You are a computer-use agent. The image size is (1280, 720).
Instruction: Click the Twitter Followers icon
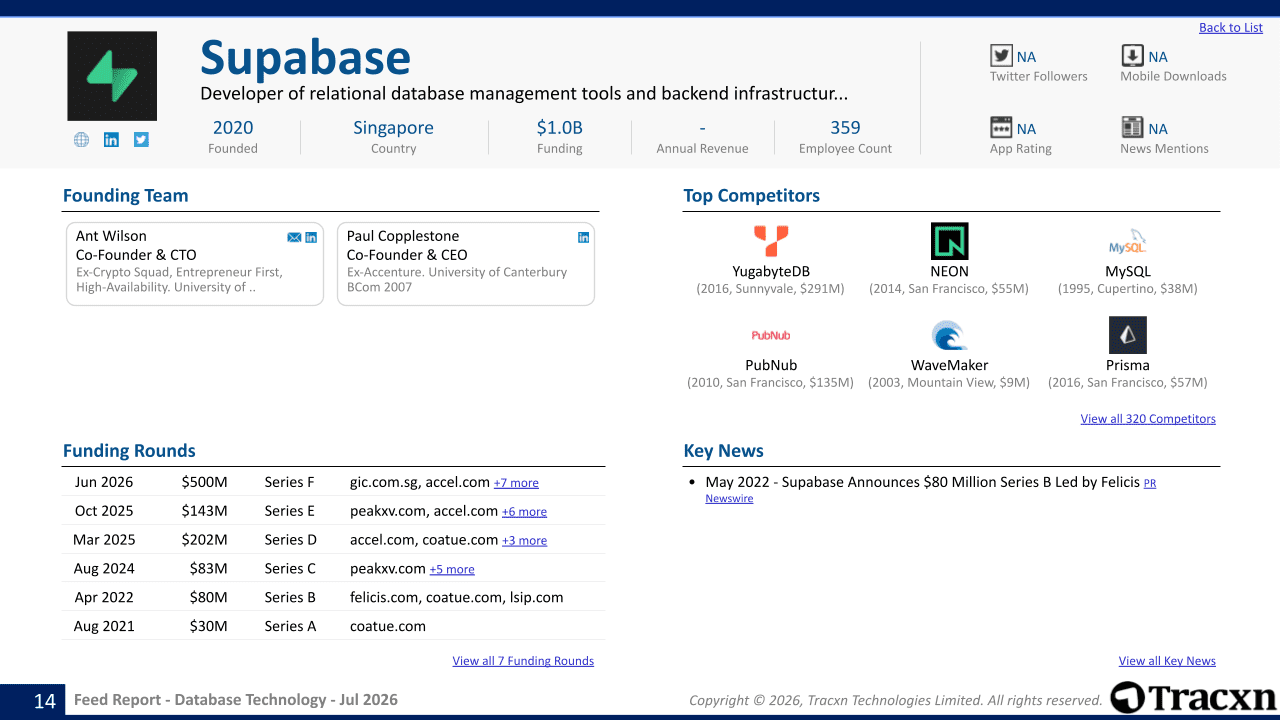[x=1001, y=56]
